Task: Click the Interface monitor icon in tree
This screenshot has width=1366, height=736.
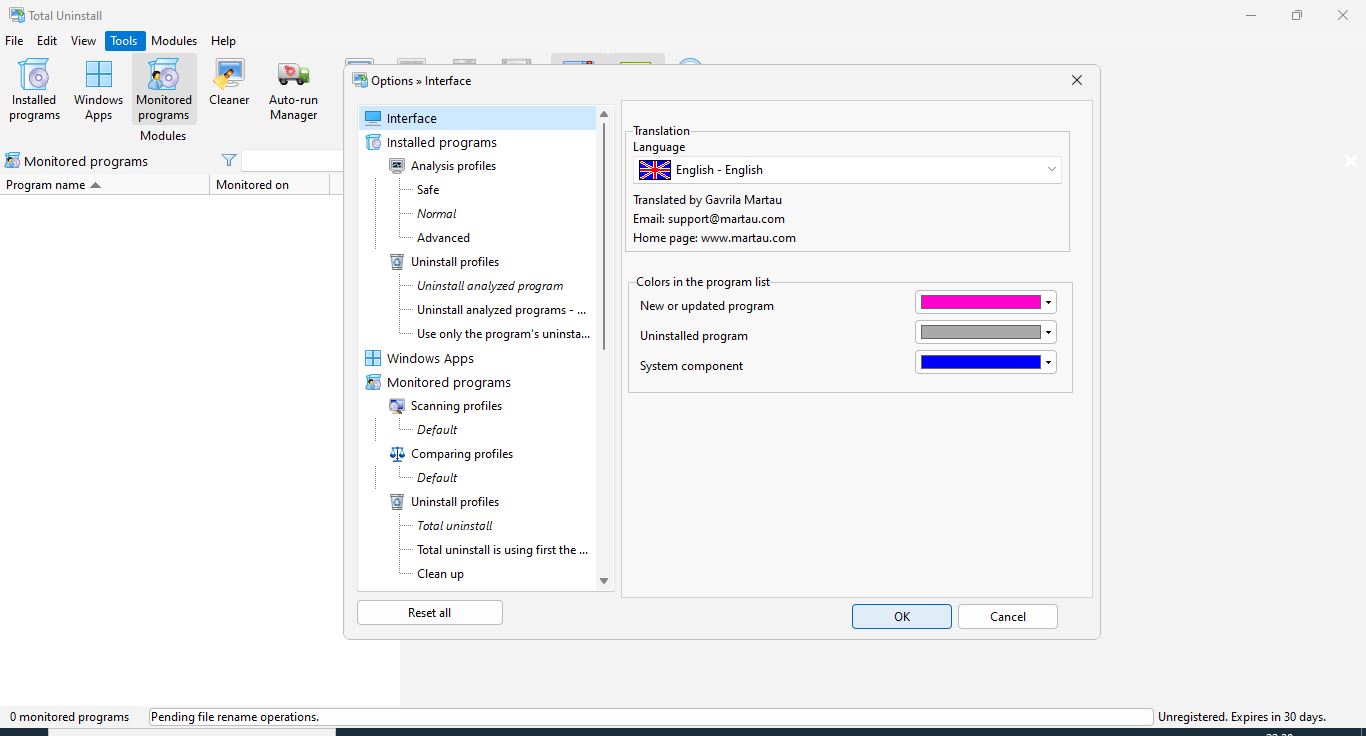Action: [x=373, y=118]
